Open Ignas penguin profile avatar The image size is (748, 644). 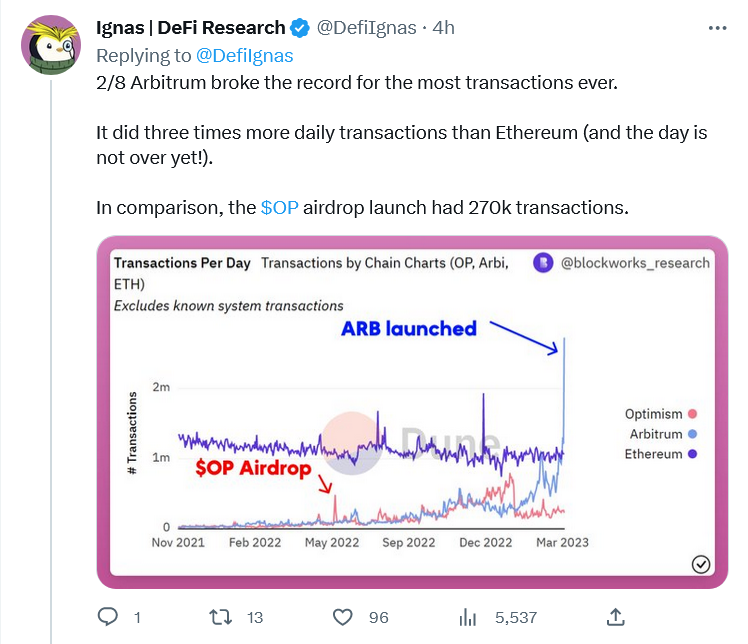(51, 44)
